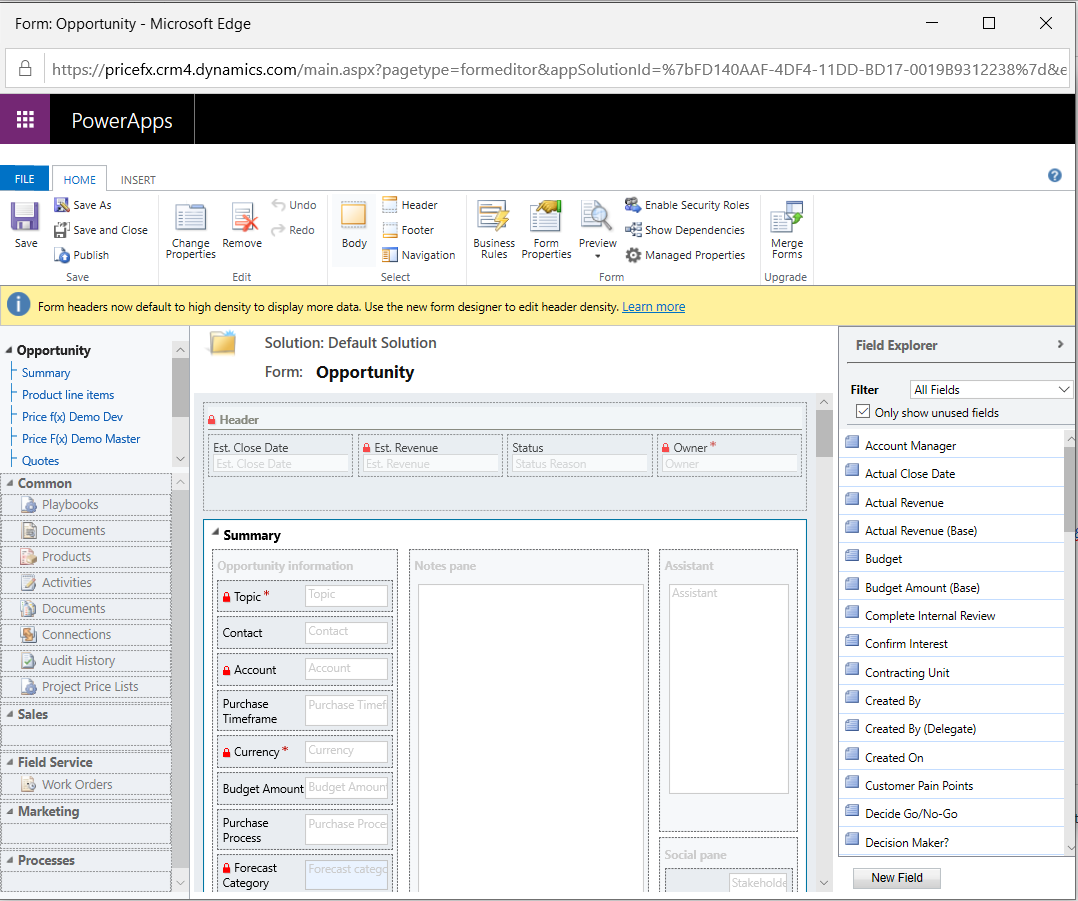
Task: Select Product line items in navigation tree
Action: [x=68, y=395]
